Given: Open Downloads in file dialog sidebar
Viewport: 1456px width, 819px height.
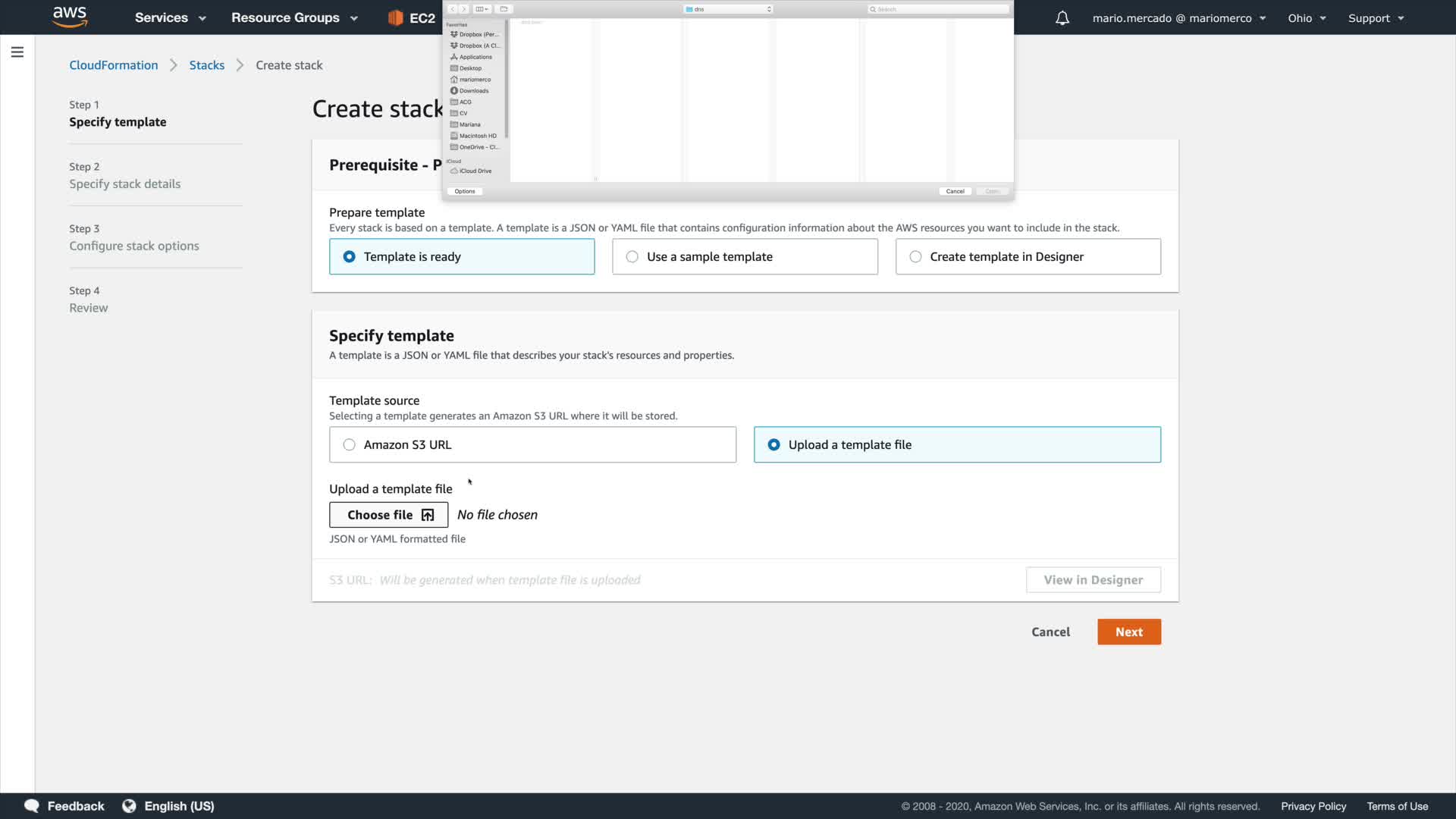Looking at the screenshot, I should click(473, 91).
